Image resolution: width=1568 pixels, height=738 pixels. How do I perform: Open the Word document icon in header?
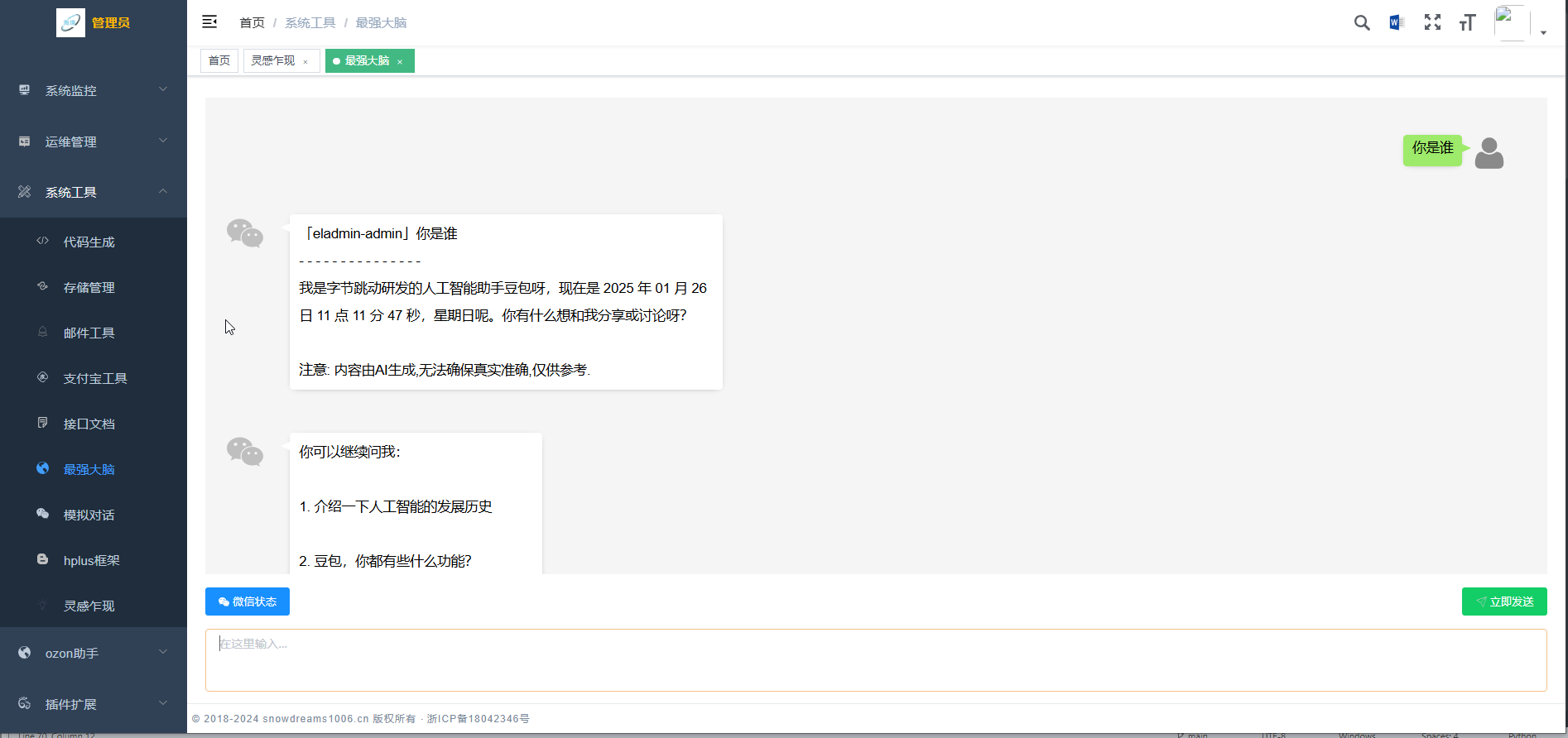tap(1397, 23)
